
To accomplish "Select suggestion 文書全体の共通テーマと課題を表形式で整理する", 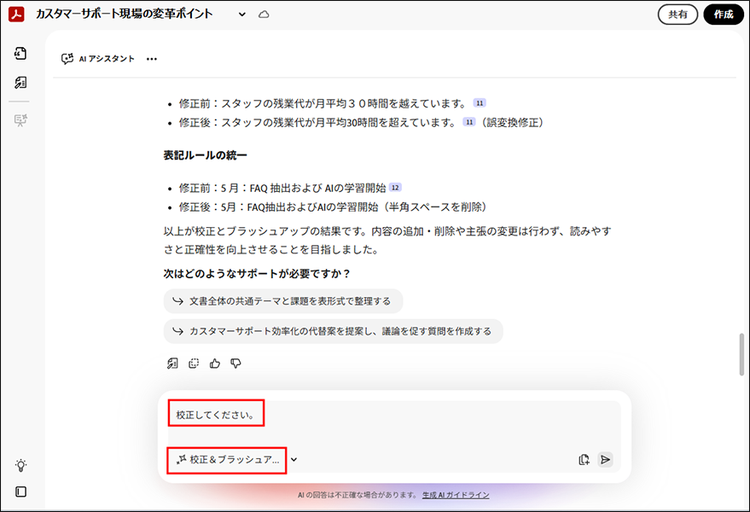I will tap(283, 301).
